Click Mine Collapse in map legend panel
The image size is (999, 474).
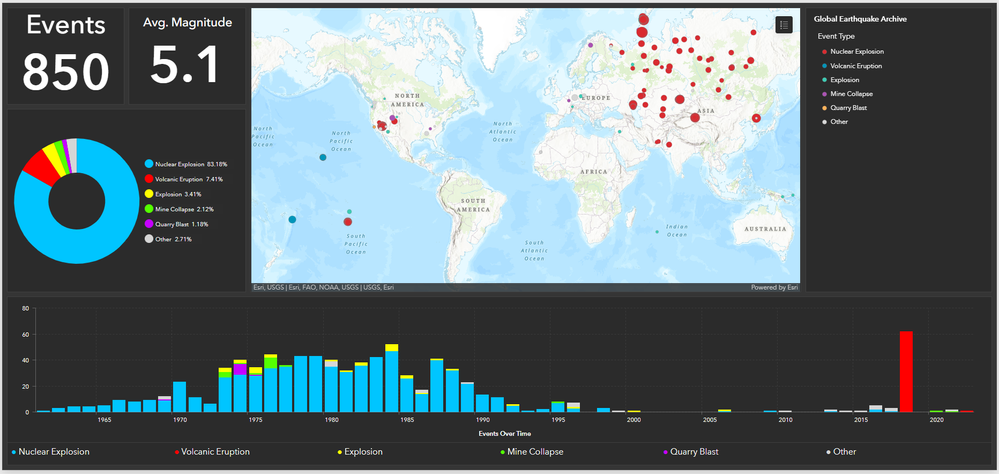tap(846, 94)
